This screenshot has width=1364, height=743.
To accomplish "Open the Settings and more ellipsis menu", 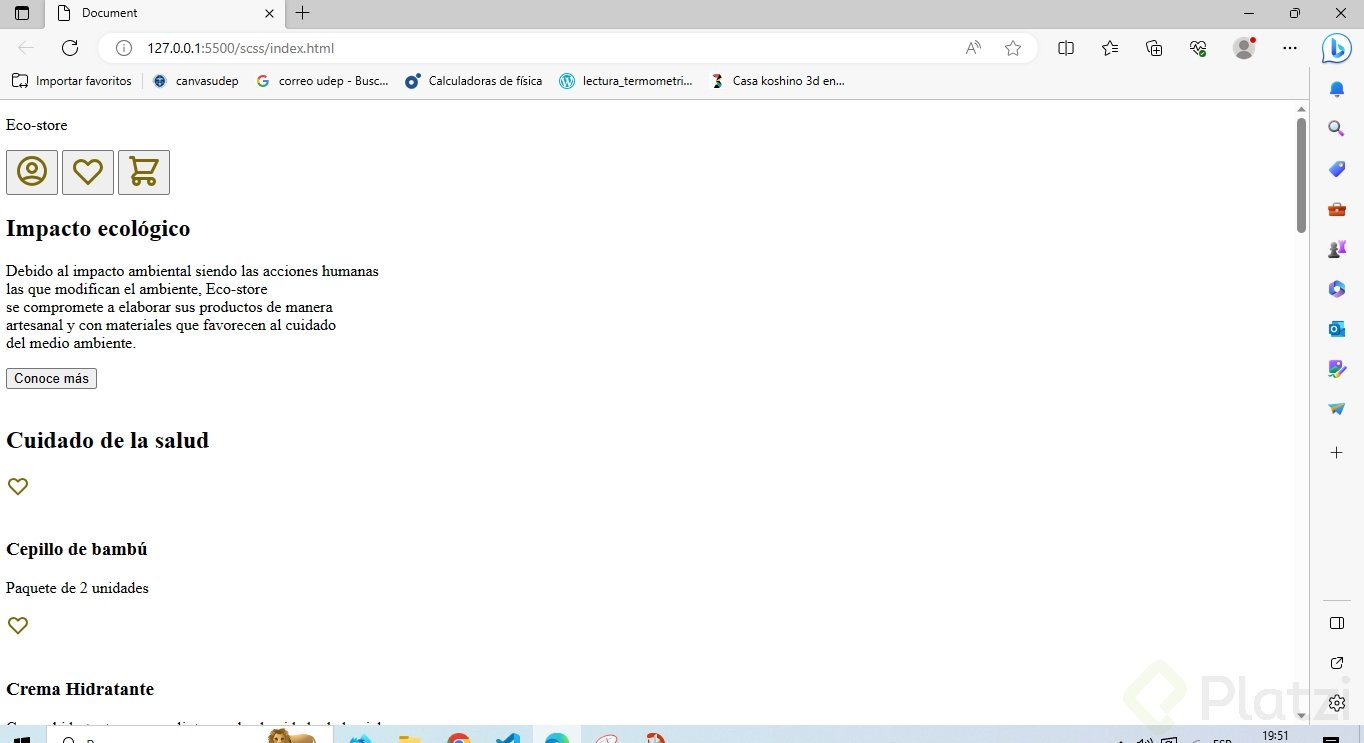I will [x=1290, y=48].
